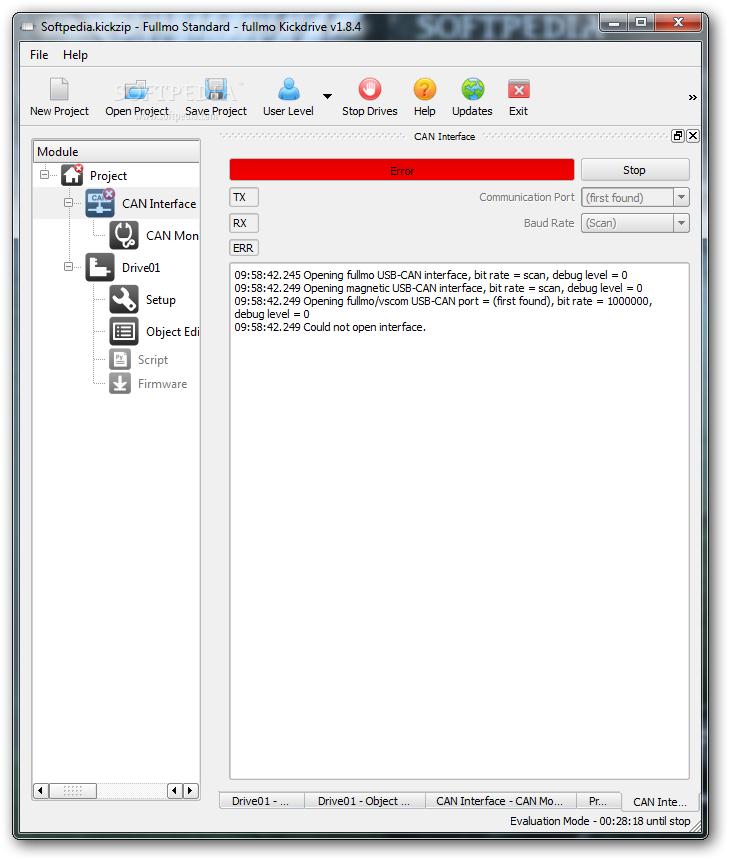The width and height of the screenshot is (729, 860).
Task: Select the CAN Inte... tab
Action: (660, 801)
